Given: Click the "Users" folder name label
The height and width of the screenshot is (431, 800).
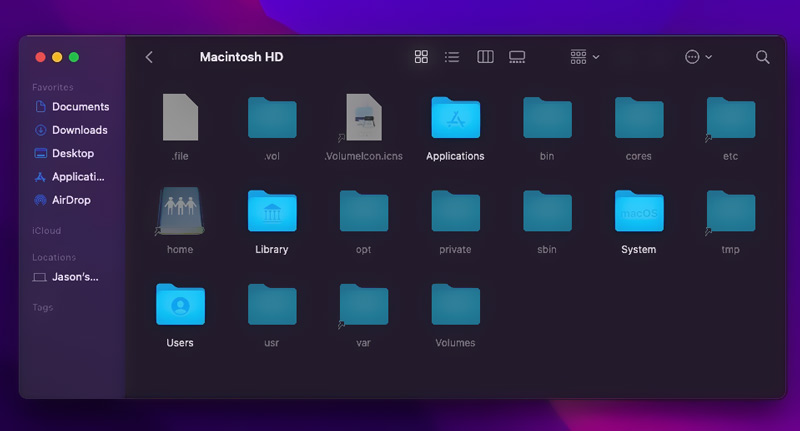Looking at the screenshot, I should 180,343.
